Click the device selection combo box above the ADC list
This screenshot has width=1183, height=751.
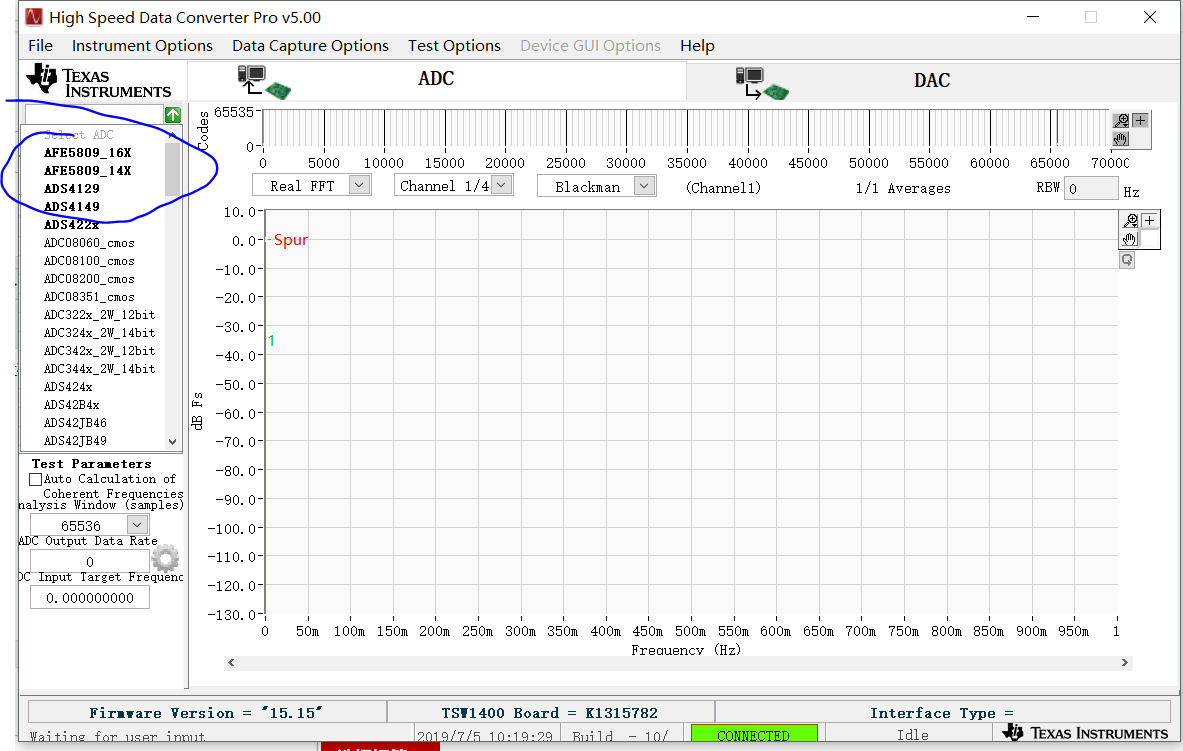click(x=94, y=115)
